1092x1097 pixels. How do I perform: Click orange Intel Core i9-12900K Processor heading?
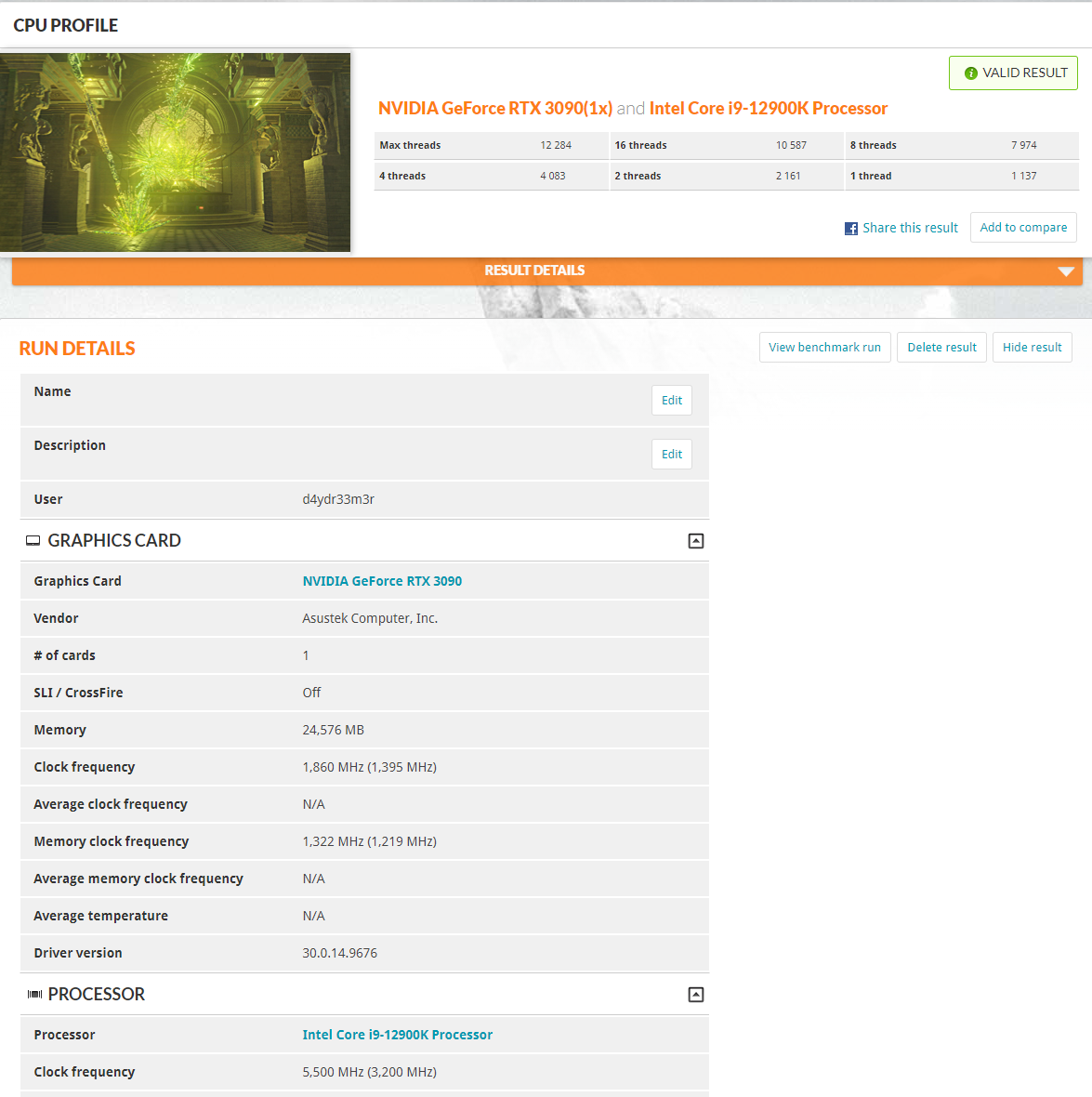coord(768,109)
